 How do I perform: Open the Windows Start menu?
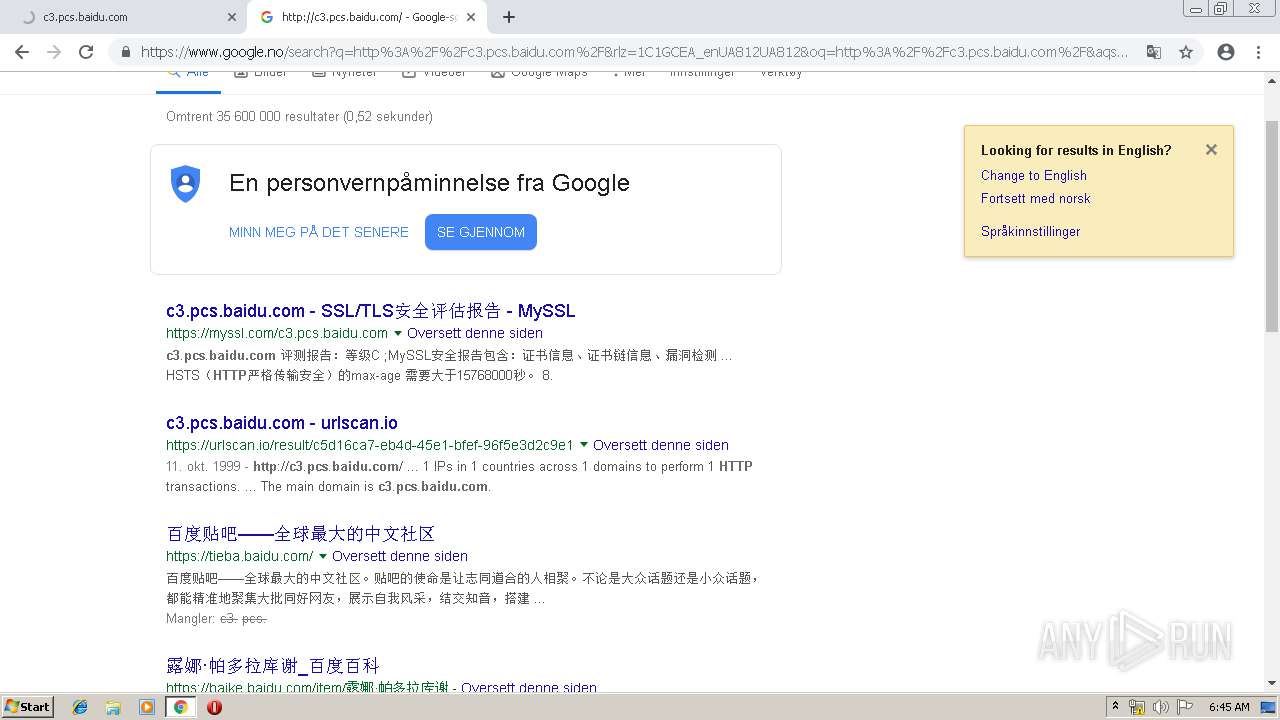[28, 707]
